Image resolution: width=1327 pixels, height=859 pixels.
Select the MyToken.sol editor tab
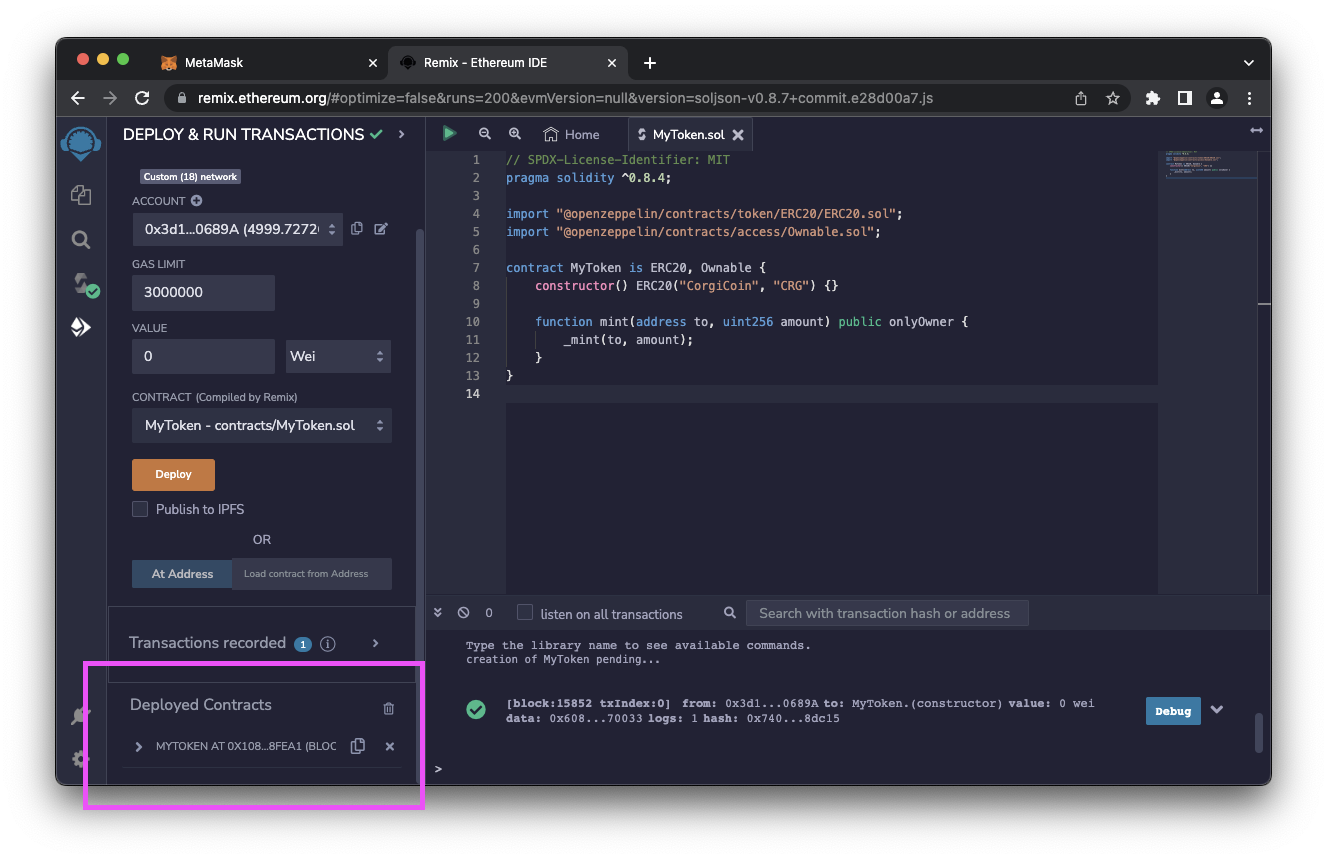tap(689, 134)
